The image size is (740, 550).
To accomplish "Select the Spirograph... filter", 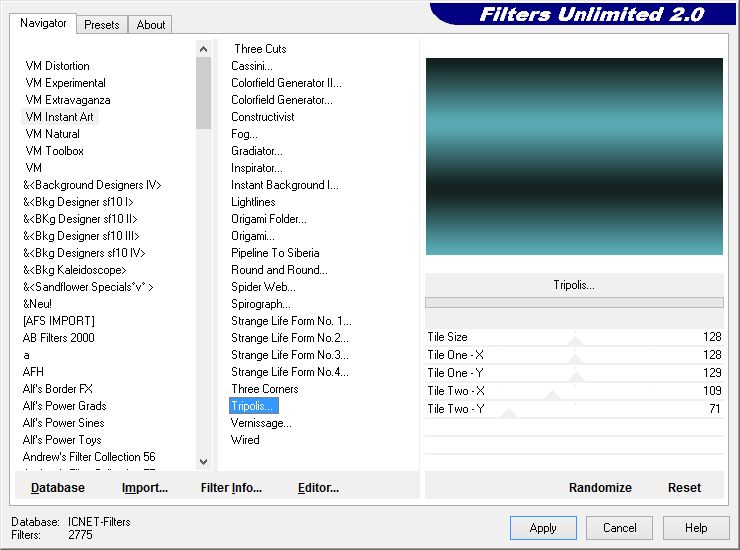I will click(x=261, y=304).
